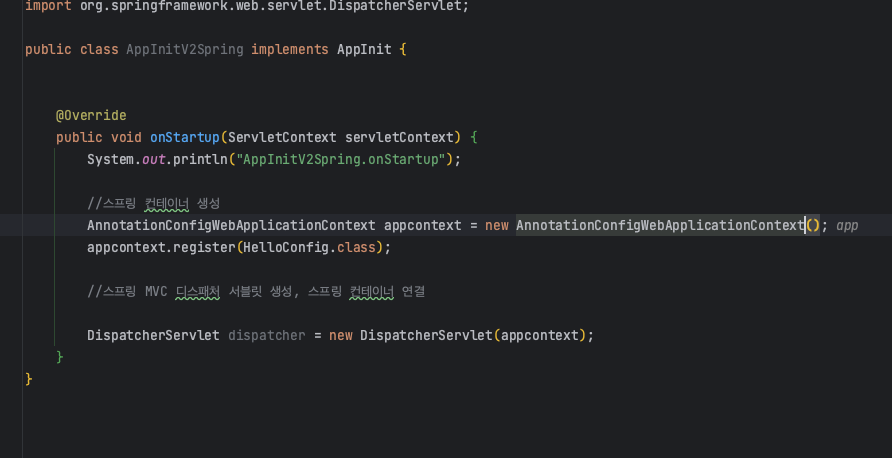Click the register method call
This screenshot has width=892, height=458.
pyautogui.click(x=204, y=248)
